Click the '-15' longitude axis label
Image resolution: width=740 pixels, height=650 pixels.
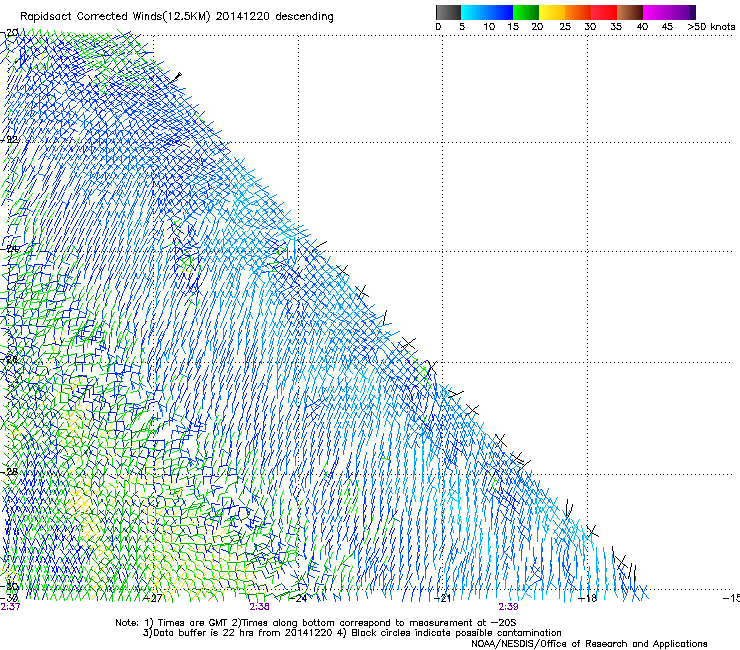coord(732,598)
